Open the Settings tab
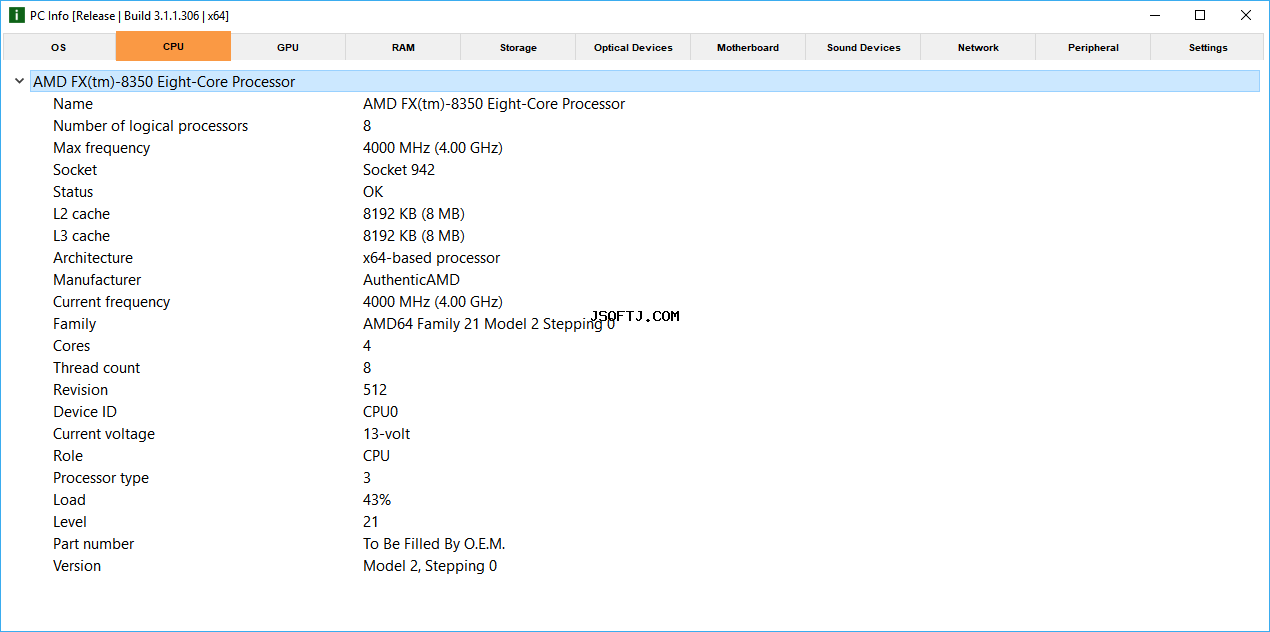Image resolution: width=1270 pixels, height=632 pixels. coord(1208,47)
